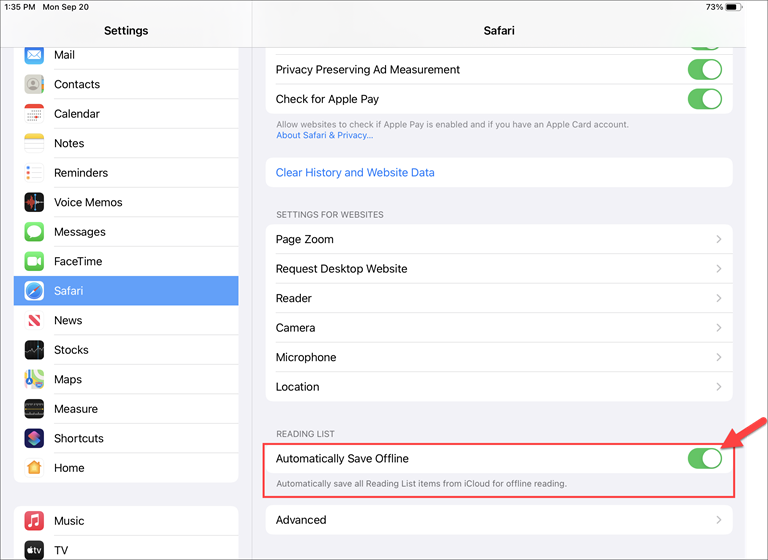Tap the Voice Memos icon in sidebar
The width and height of the screenshot is (768, 560).
(x=35, y=202)
